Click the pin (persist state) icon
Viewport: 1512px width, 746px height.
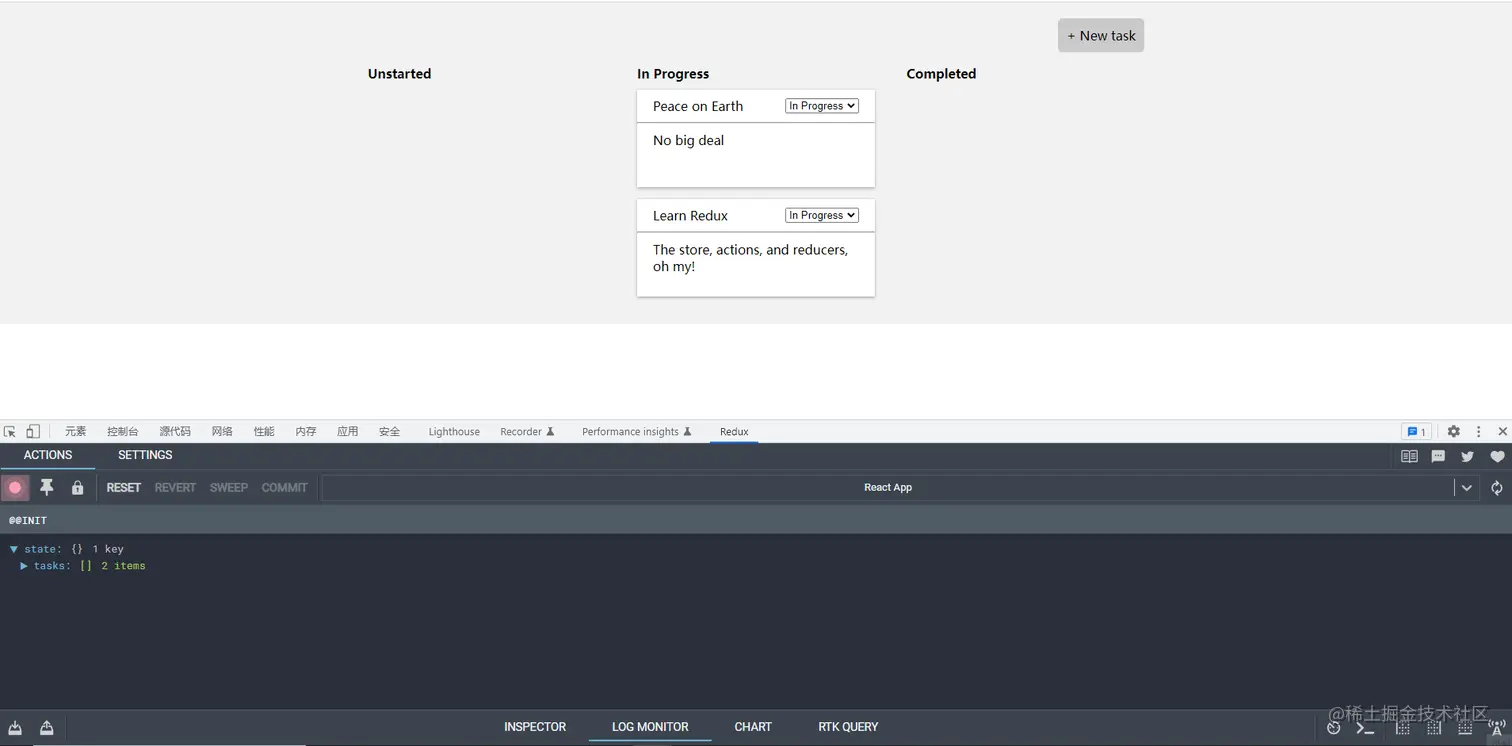point(46,488)
